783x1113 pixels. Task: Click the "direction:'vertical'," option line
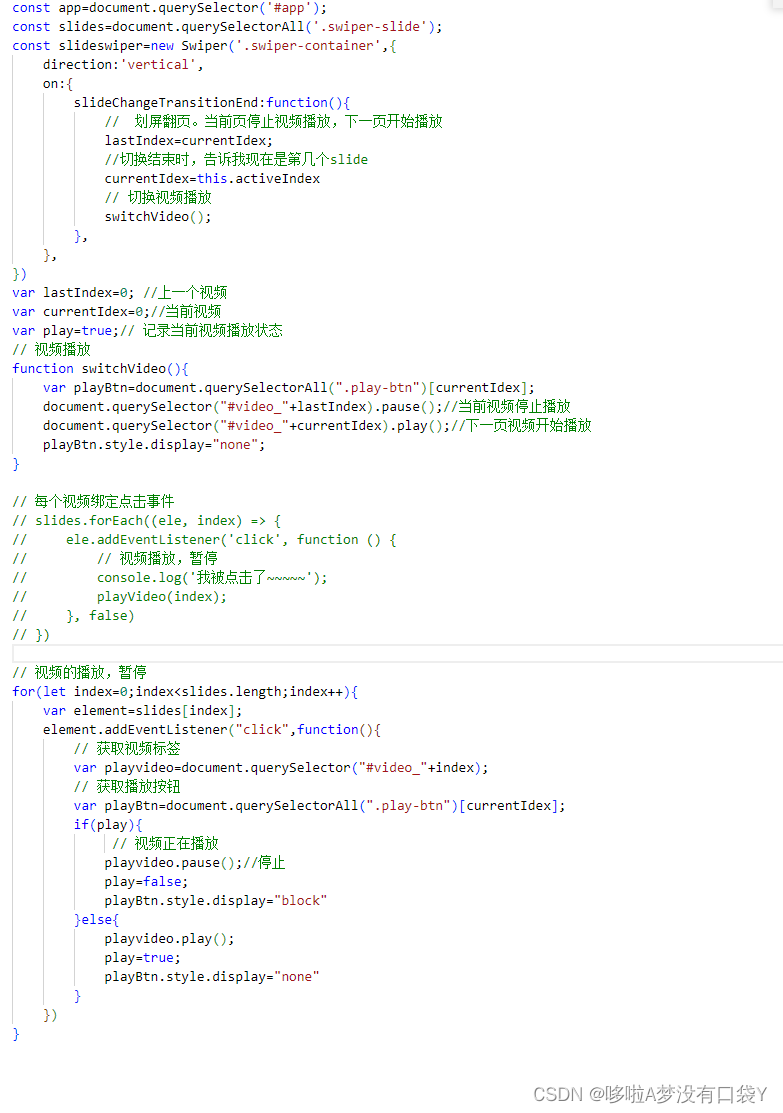pos(122,65)
